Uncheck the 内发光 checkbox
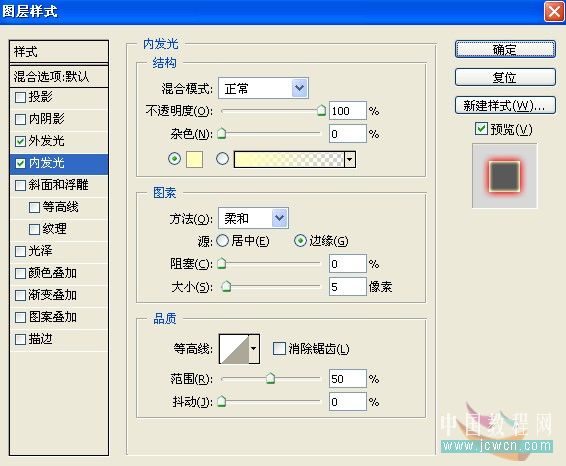Image resolution: width=566 pixels, height=466 pixels. point(20,163)
